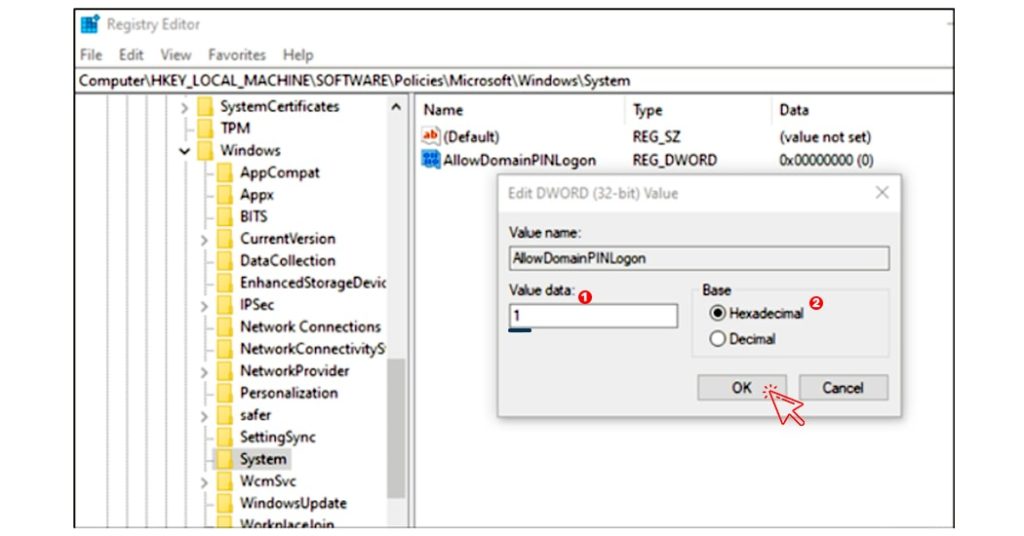Click the NetworkProvider folder icon

pos(225,371)
